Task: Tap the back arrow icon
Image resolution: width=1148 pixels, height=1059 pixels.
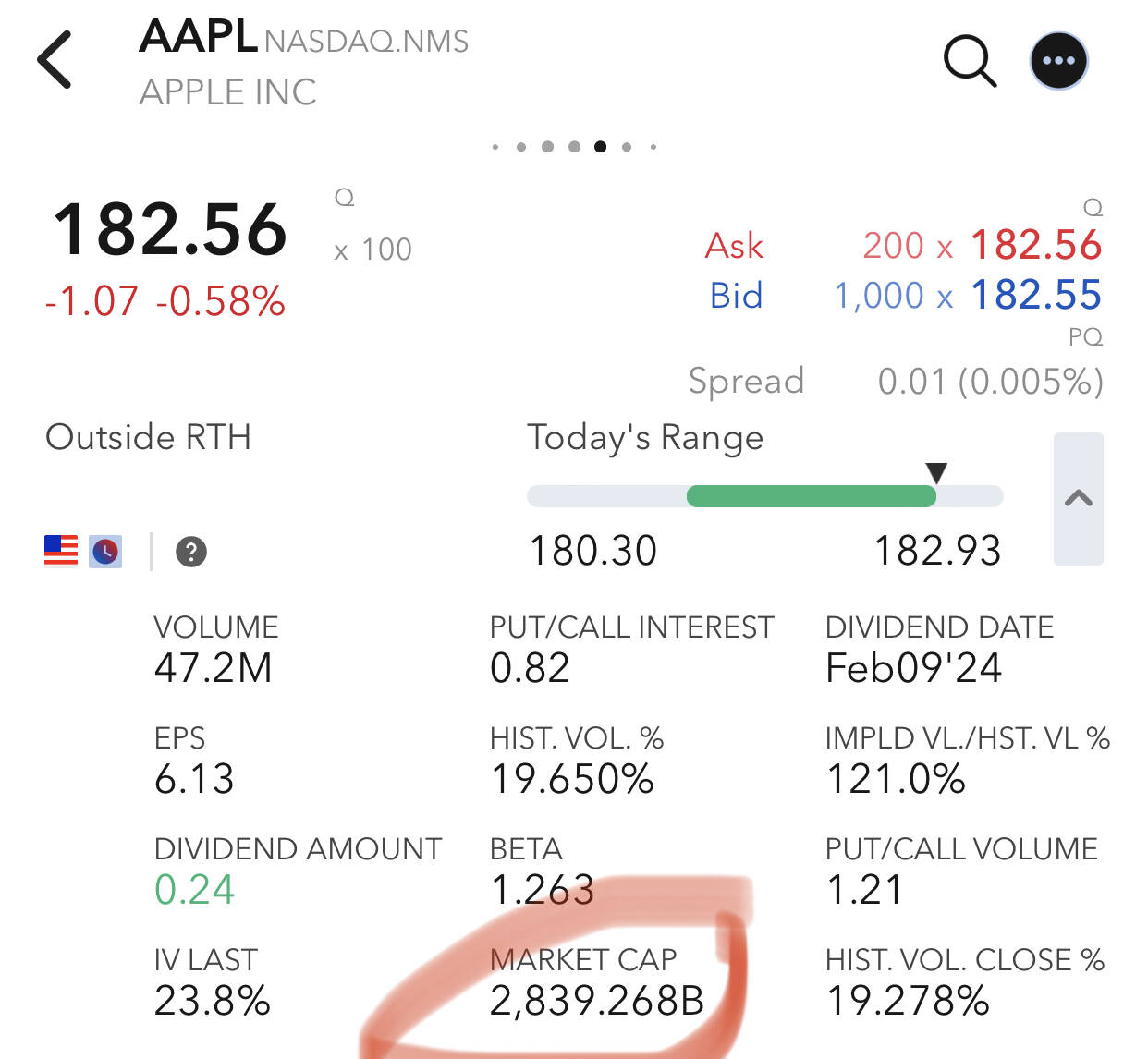Action: tap(55, 60)
